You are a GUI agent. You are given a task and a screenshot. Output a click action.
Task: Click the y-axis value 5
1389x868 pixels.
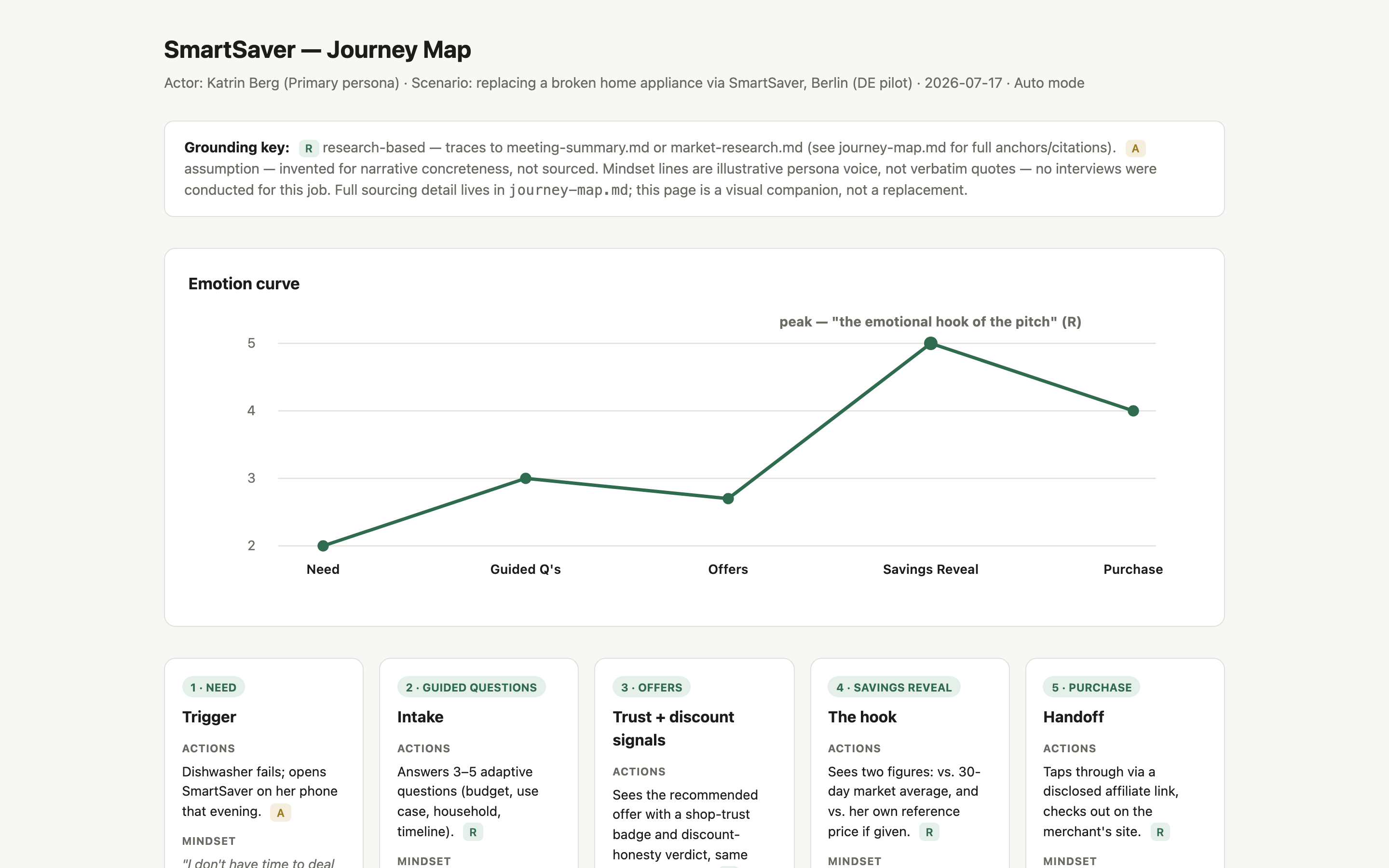tap(251, 343)
